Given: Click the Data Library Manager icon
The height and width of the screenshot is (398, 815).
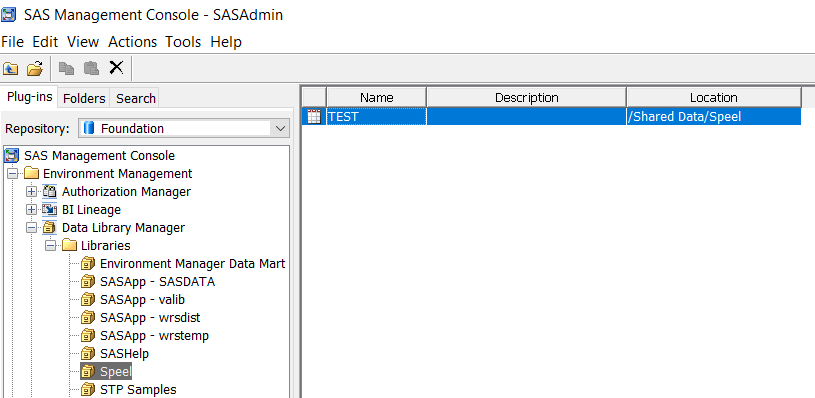Looking at the screenshot, I should tap(50, 228).
